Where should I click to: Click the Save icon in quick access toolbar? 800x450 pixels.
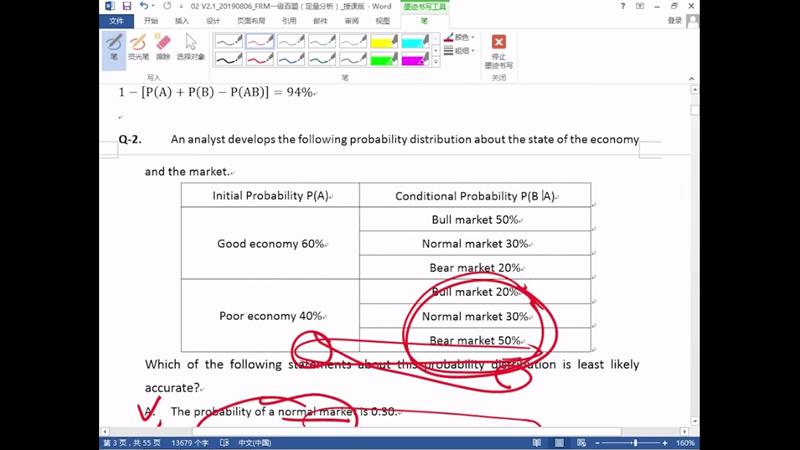pos(127,6)
